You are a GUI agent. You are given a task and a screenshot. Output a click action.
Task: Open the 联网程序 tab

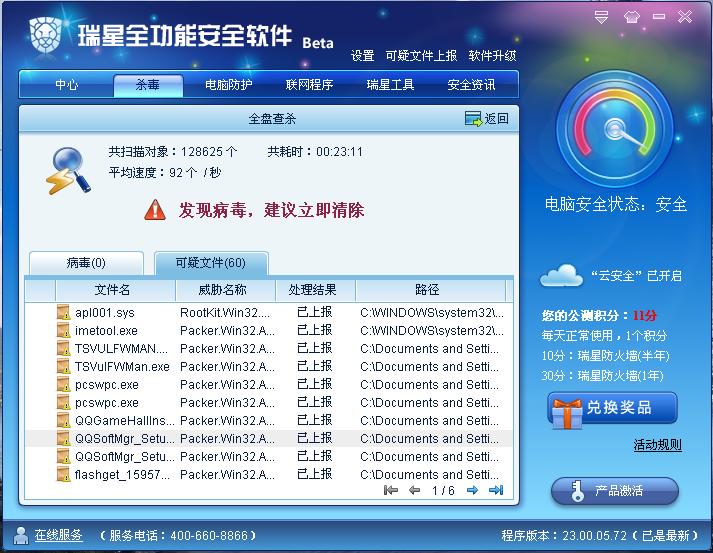click(309, 85)
